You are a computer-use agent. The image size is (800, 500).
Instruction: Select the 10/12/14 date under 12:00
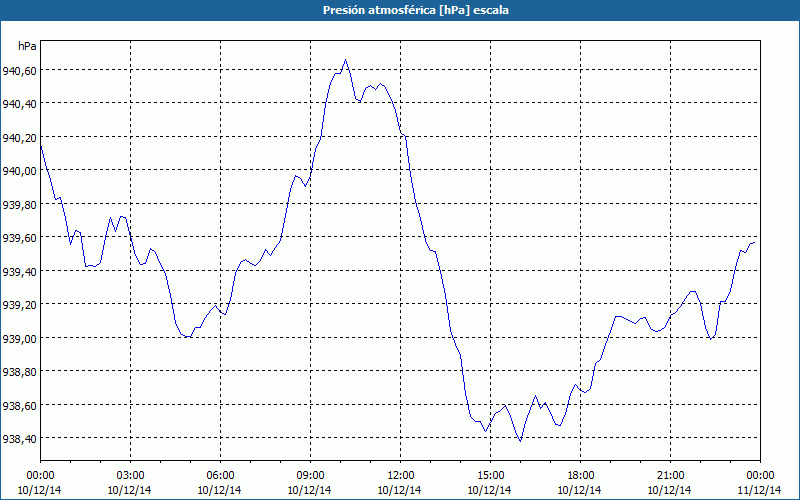[x=399, y=490]
